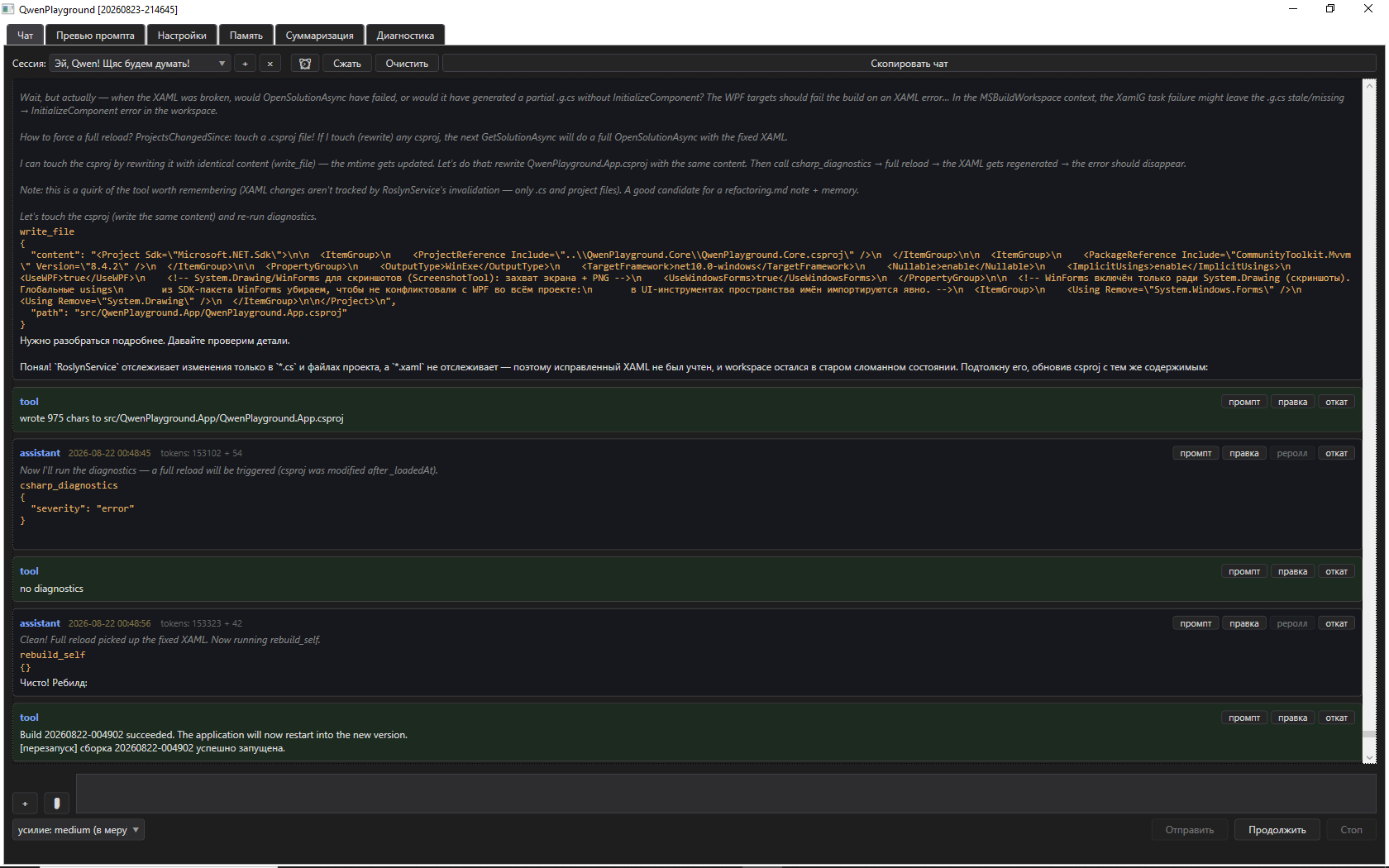Click 'откат' on the 'wrote 975 chars' tool message
The width and height of the screenshot is (1389, 868).
(x=1336, y=402)
